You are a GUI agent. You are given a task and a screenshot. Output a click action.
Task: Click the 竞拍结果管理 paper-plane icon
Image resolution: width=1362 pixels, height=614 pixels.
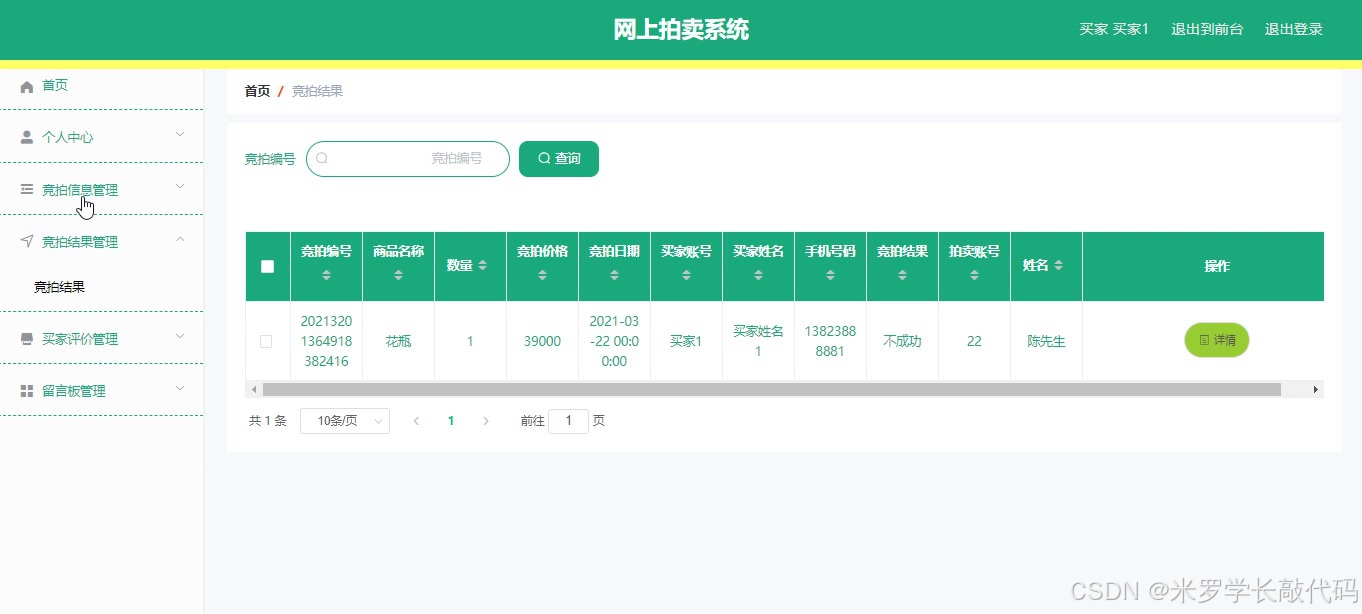point(26,240)
